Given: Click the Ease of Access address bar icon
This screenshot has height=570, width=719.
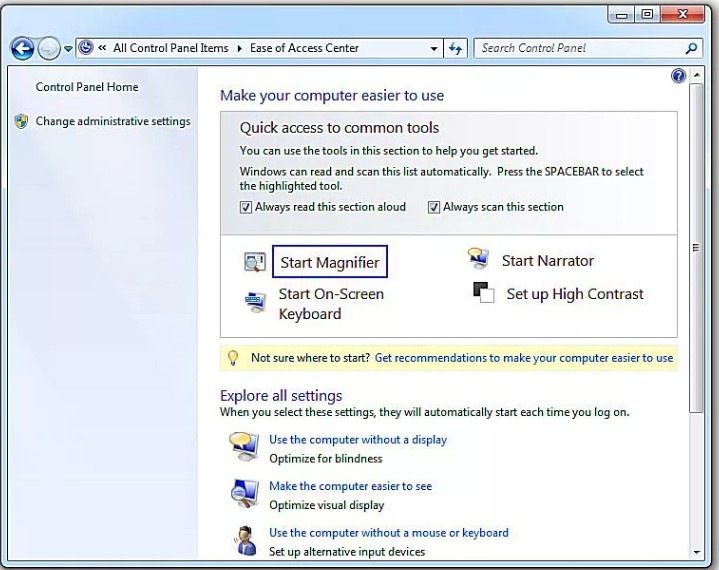Looking at the screenshot, I should click(x=86, y=48).
